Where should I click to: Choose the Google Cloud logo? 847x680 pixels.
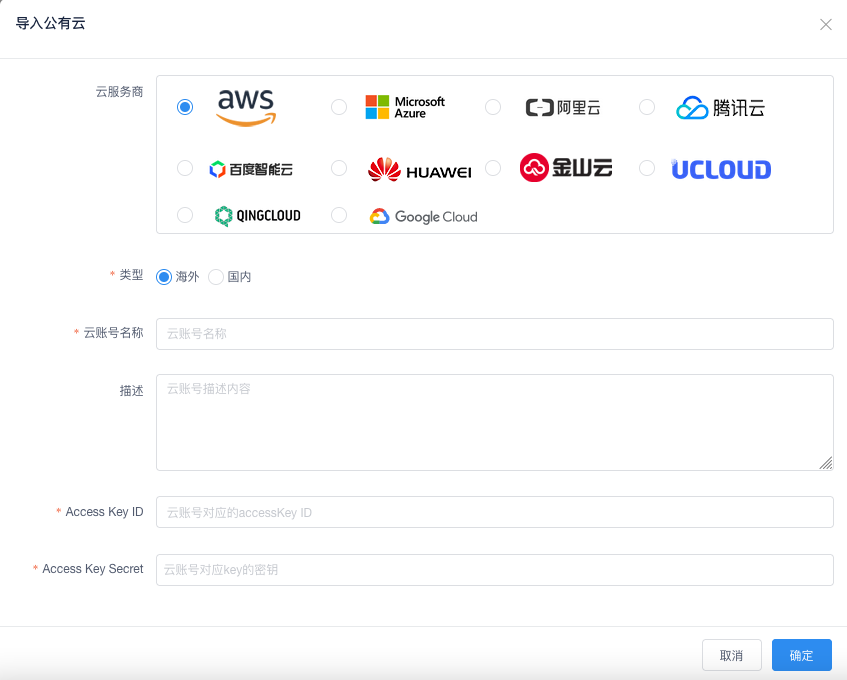tap(423, 215)
